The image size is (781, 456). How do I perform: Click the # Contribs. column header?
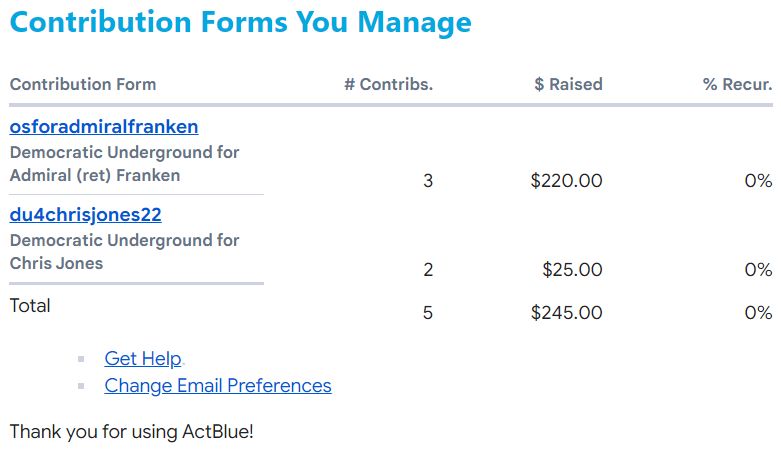pyautogui.click(x=388, y=84)
